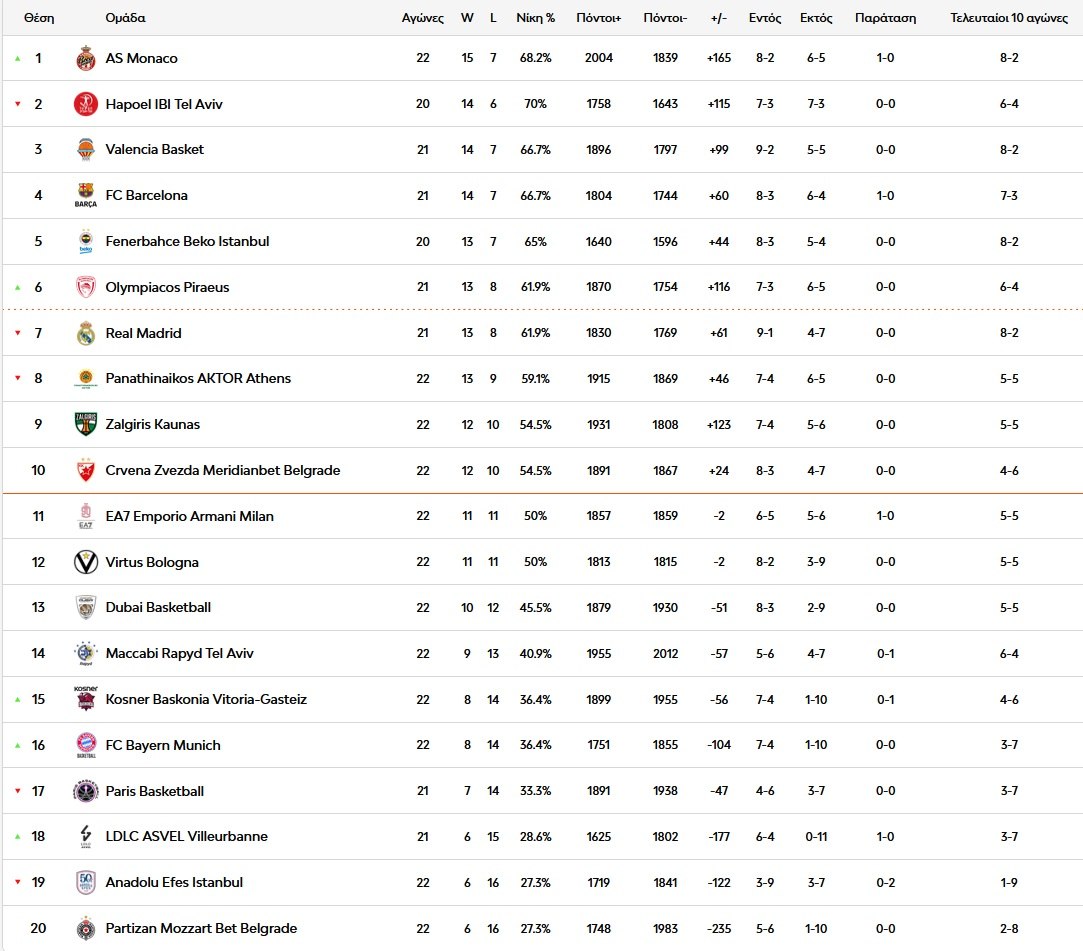The image size is (1083, 951).
Task: Click the Dubai Basketball team name
Action: click(x=158, y=607)
